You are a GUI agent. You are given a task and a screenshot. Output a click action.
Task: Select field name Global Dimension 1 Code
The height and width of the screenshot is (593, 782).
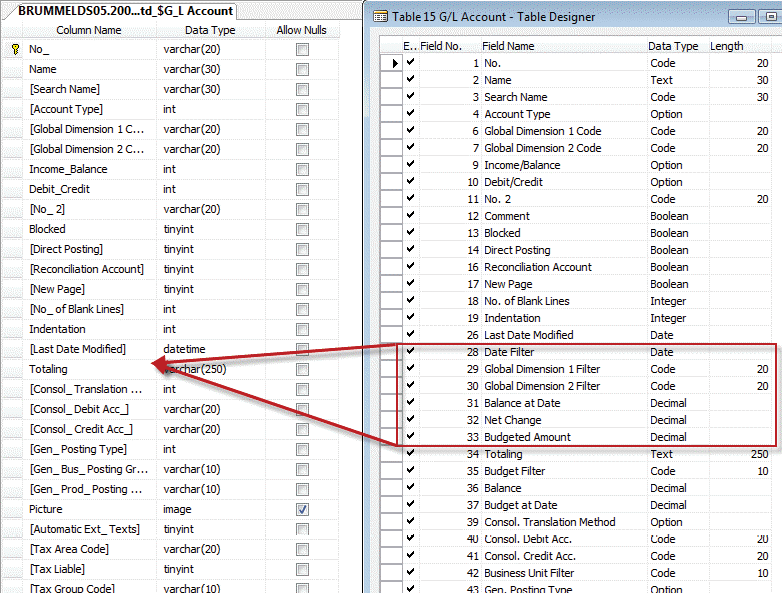pyautogui.click(x=543, y=131)
